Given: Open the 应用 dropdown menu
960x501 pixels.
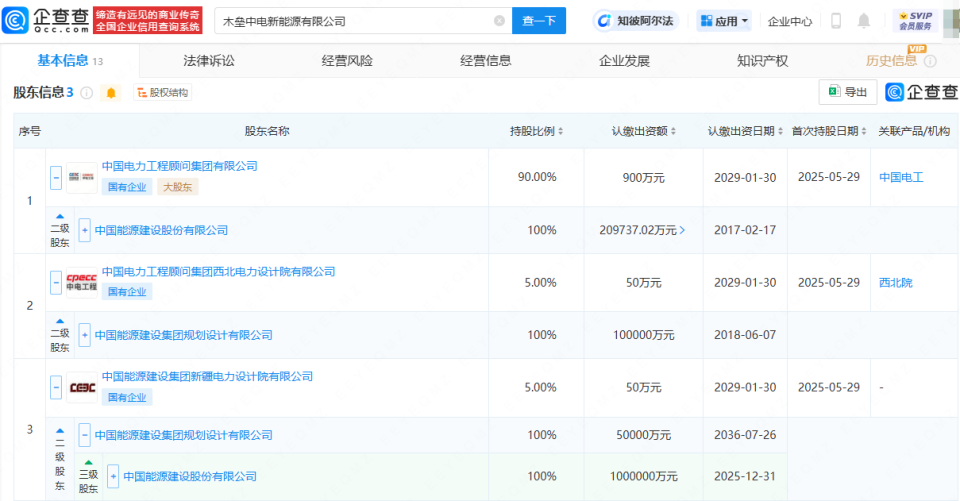Looking at the screenshot, I should pyautogui.click(x=724, y=21).
